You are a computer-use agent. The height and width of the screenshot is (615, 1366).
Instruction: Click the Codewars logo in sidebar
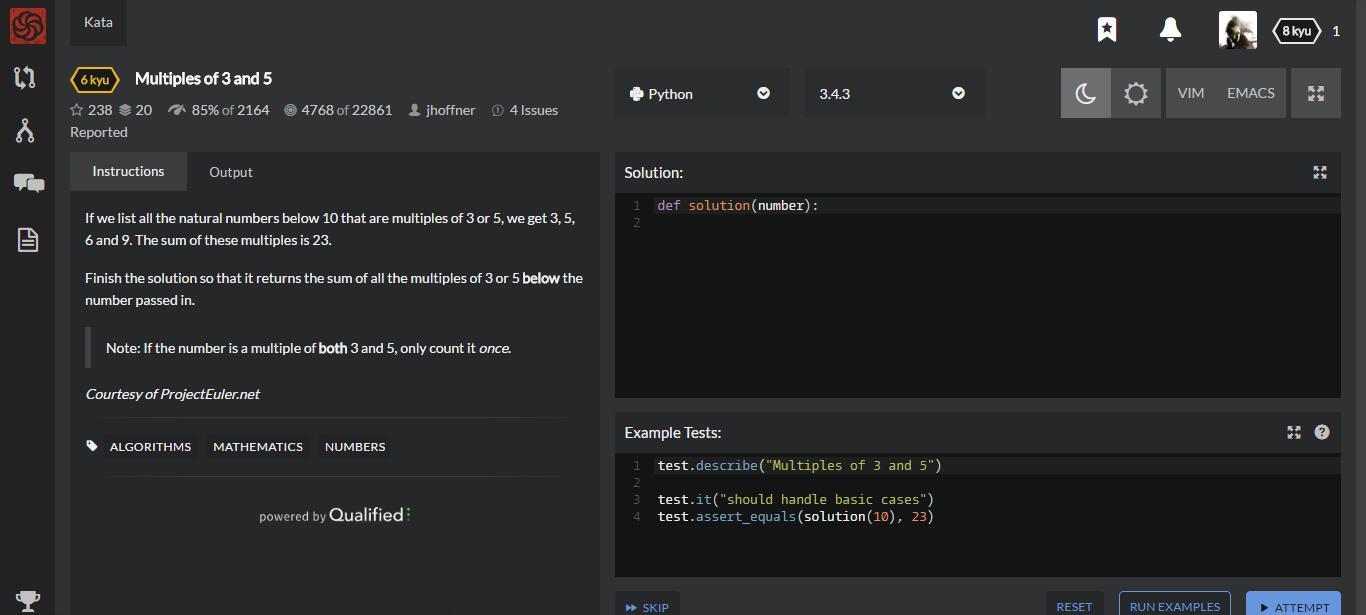pos(27,26)
